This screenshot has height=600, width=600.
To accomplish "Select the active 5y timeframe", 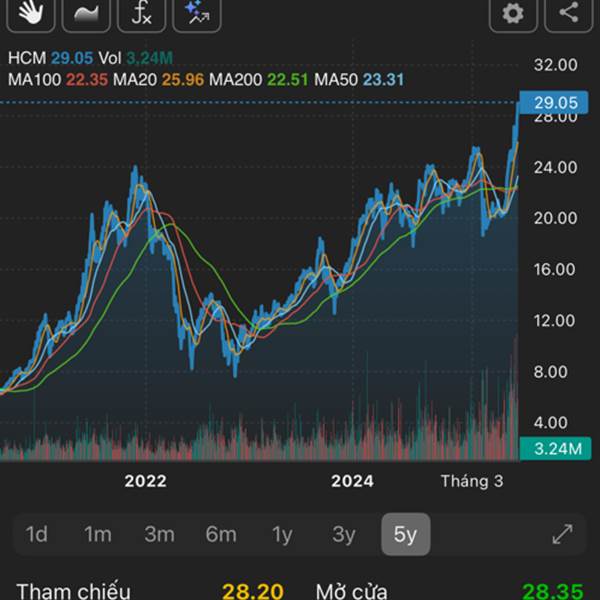I will point(406,534).
